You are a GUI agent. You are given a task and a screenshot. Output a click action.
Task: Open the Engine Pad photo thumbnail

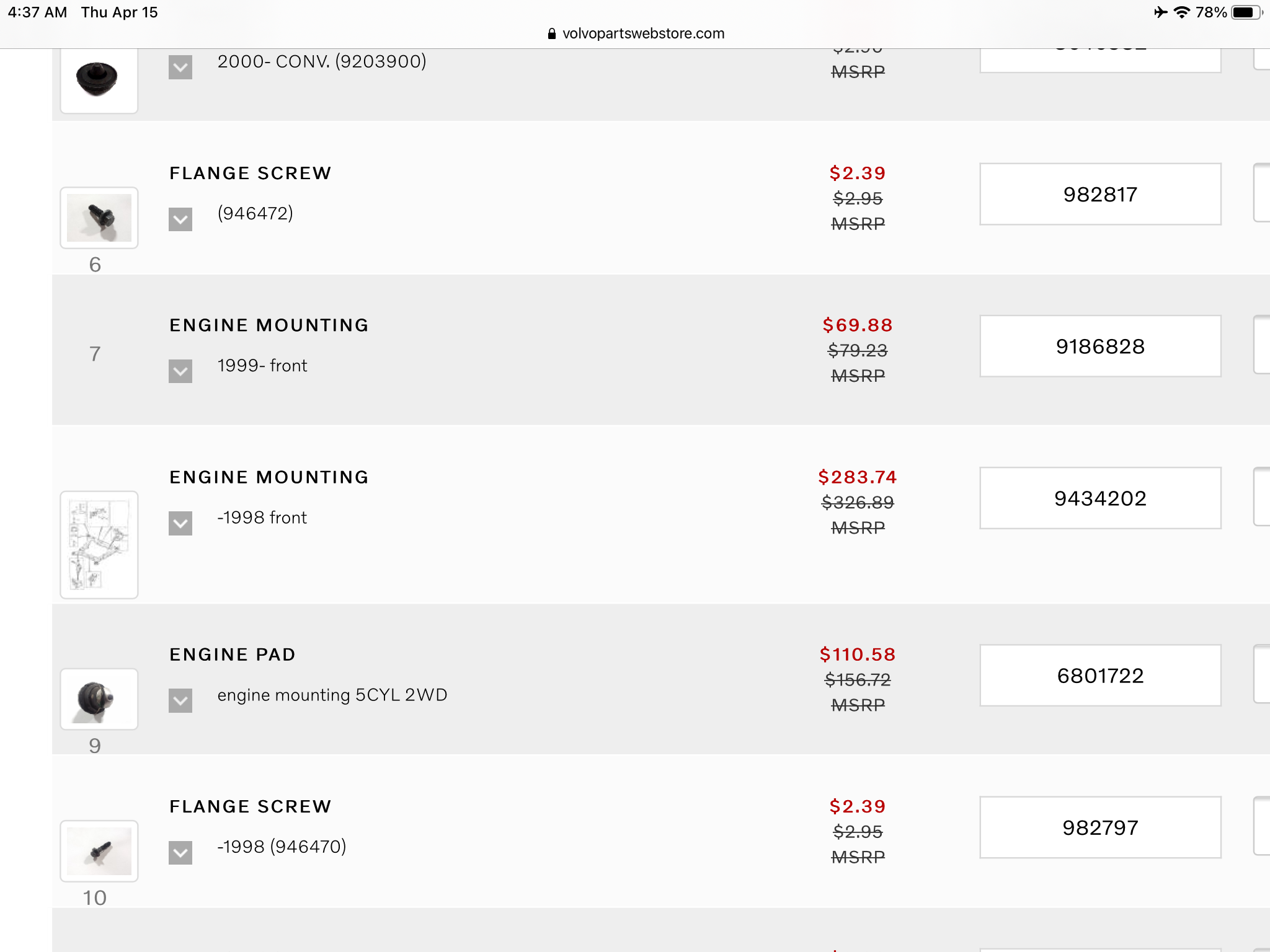(x=99, y=699)
